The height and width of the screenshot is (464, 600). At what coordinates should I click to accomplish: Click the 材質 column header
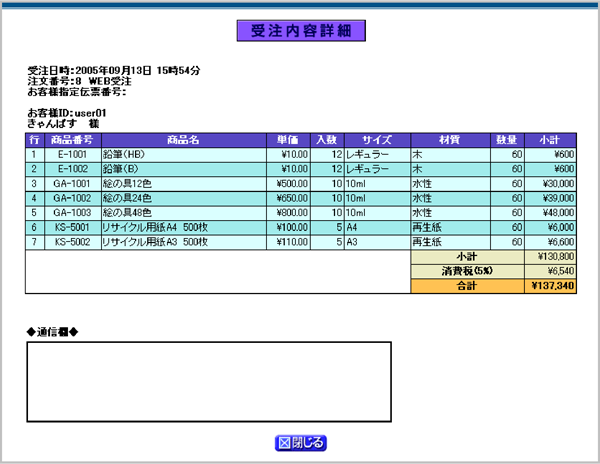450,140
